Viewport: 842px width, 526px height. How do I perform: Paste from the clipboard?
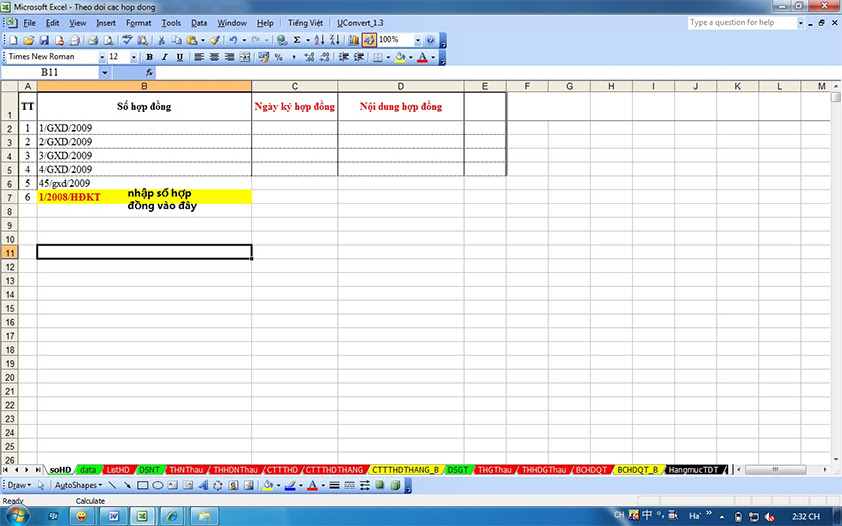(191, 40)
